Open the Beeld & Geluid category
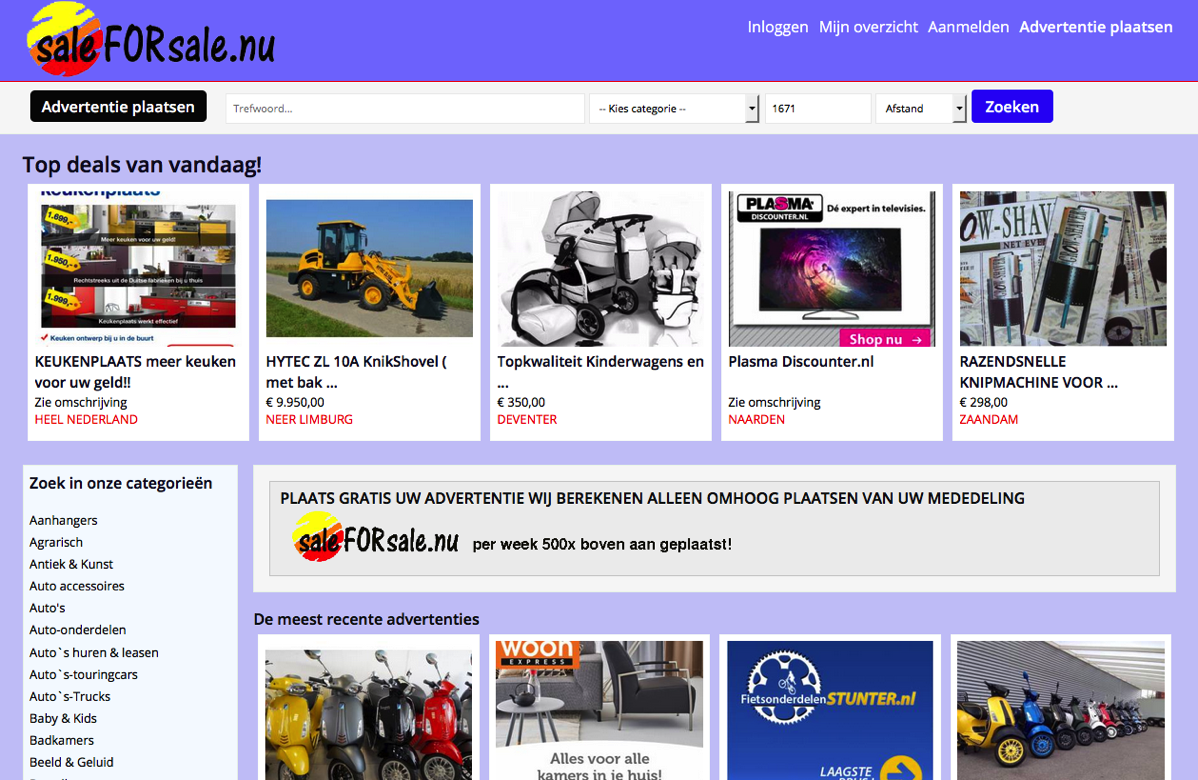The image size is (1198, 780). tap(71, 762)
